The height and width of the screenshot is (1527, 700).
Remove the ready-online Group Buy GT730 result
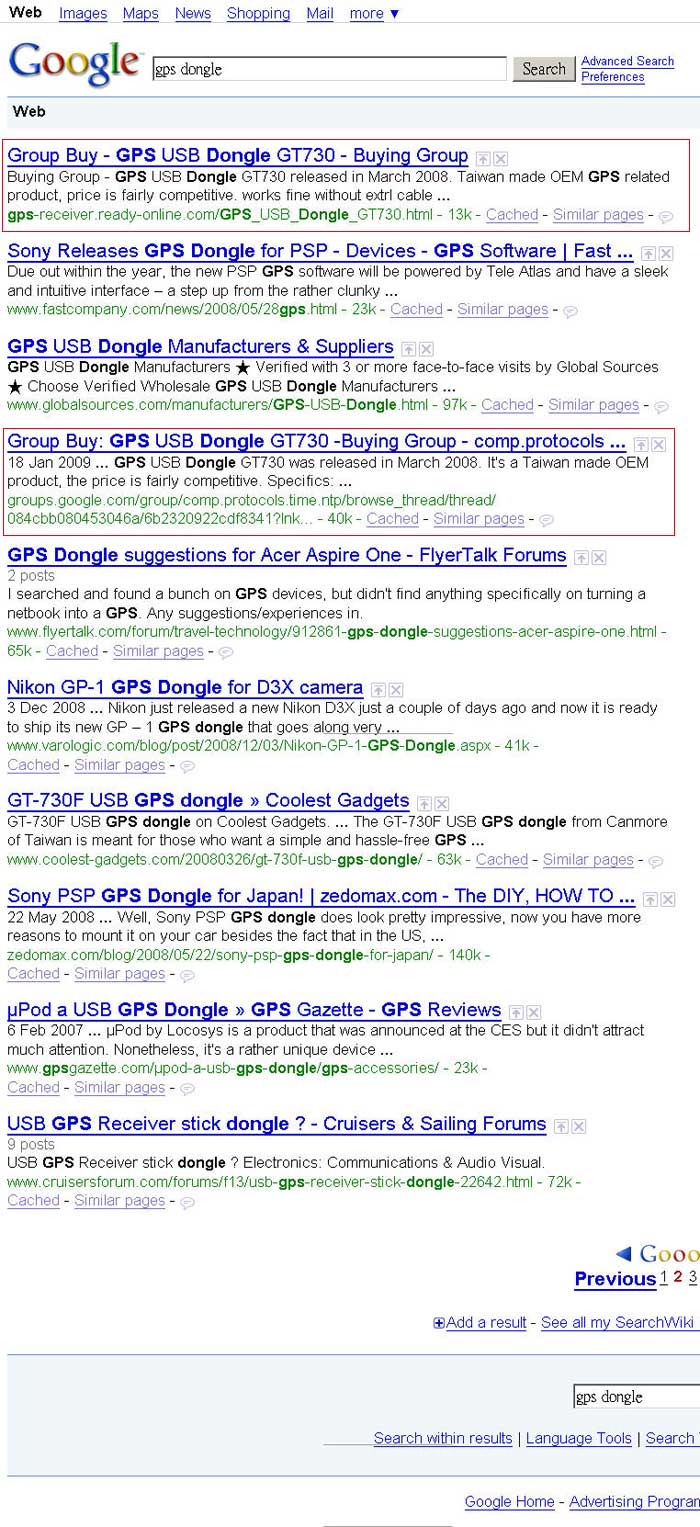[x=501, y=158]
